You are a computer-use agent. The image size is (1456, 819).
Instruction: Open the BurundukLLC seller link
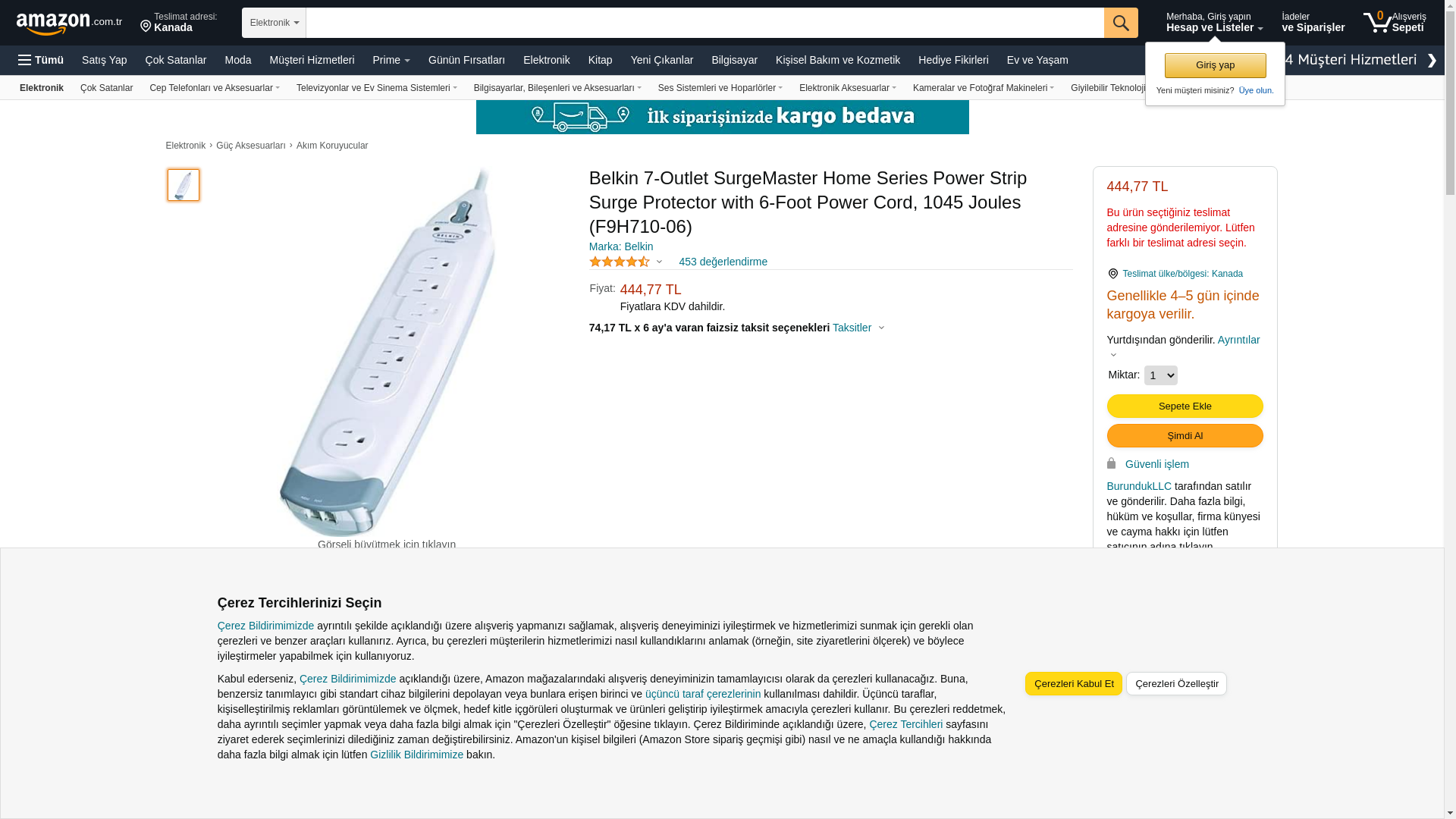tap(1139, 486)
